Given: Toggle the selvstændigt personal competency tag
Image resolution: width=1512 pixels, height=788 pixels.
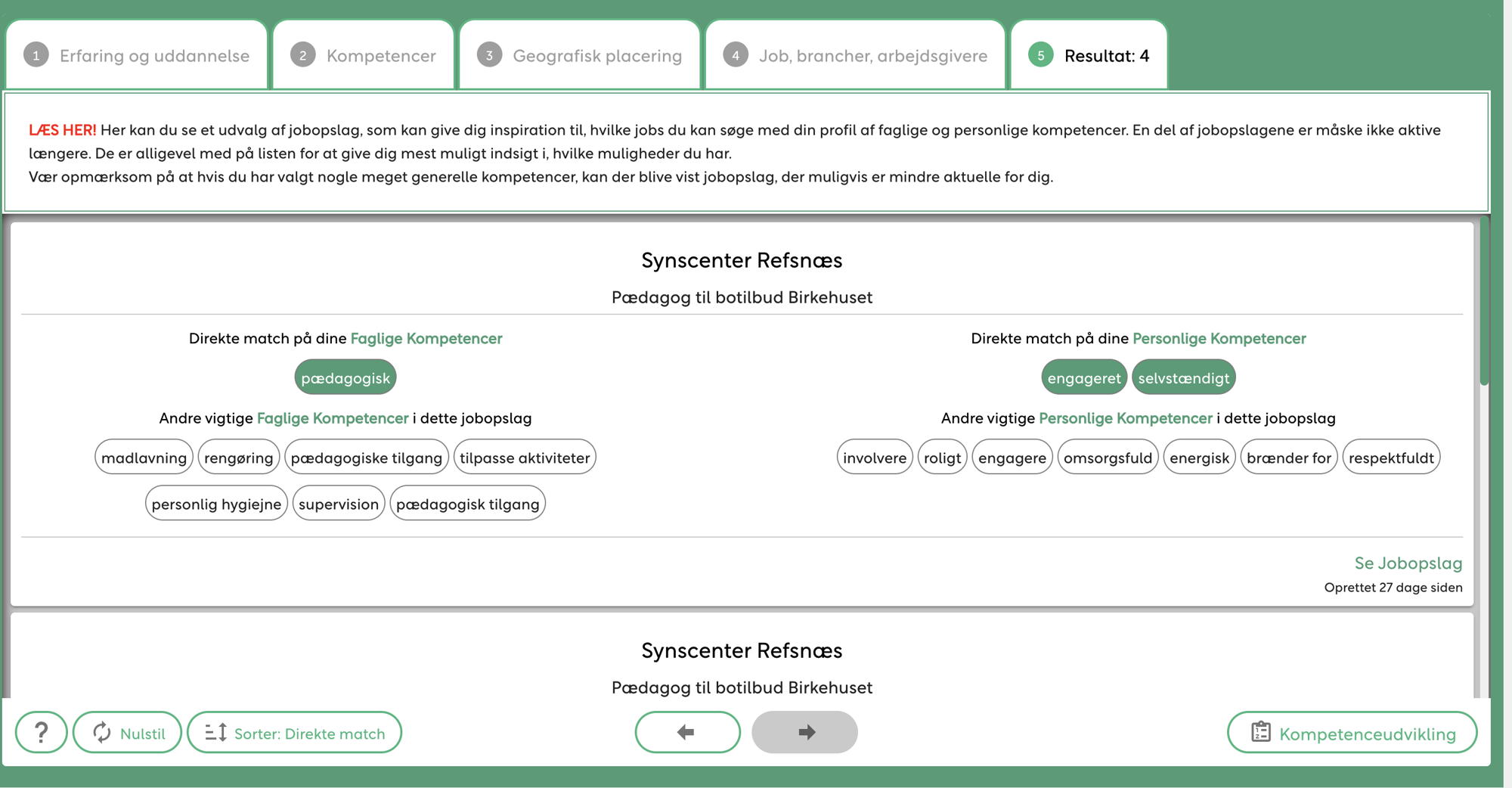Looking at the screenshot, I should coord(1183,378).
